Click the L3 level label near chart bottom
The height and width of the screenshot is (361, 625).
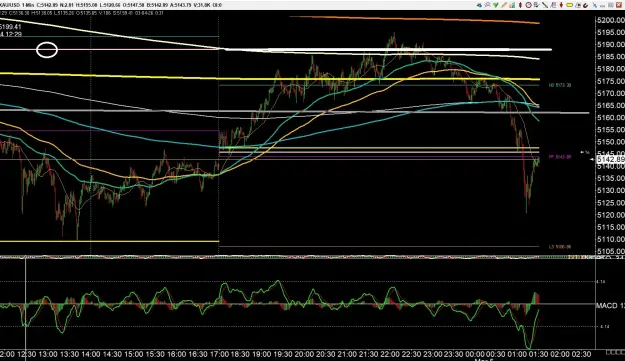point(560,247)
